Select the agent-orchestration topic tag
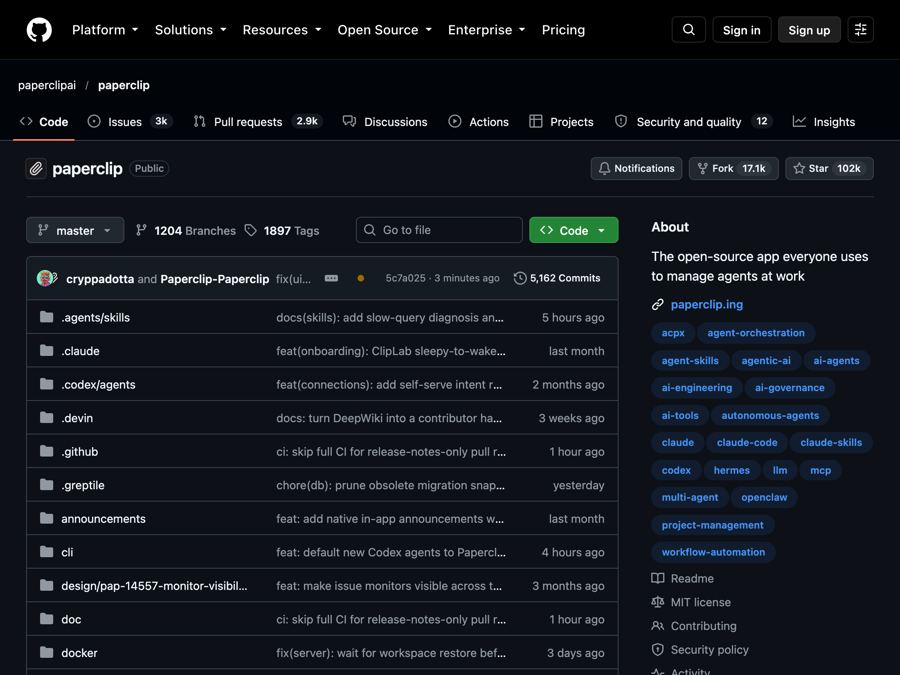The height and width of the screenshot is (675, 900). 756,333
